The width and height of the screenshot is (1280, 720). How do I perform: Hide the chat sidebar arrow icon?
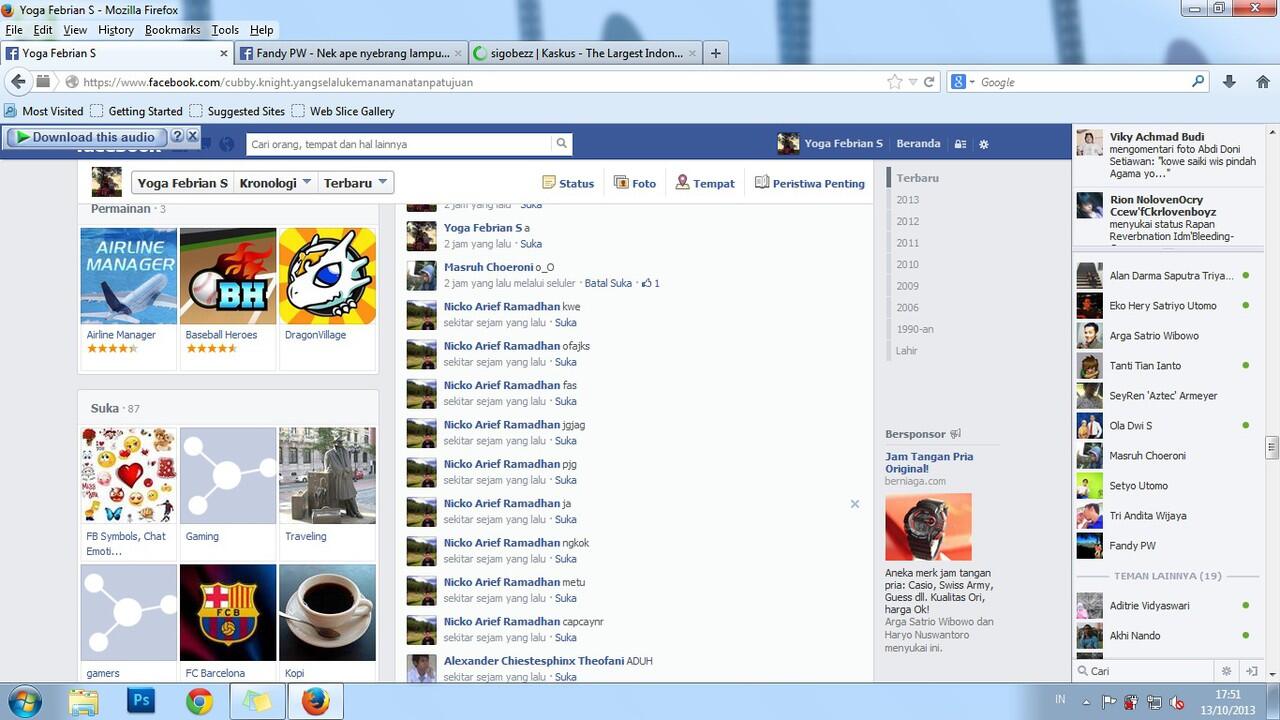coord(1251,671)
